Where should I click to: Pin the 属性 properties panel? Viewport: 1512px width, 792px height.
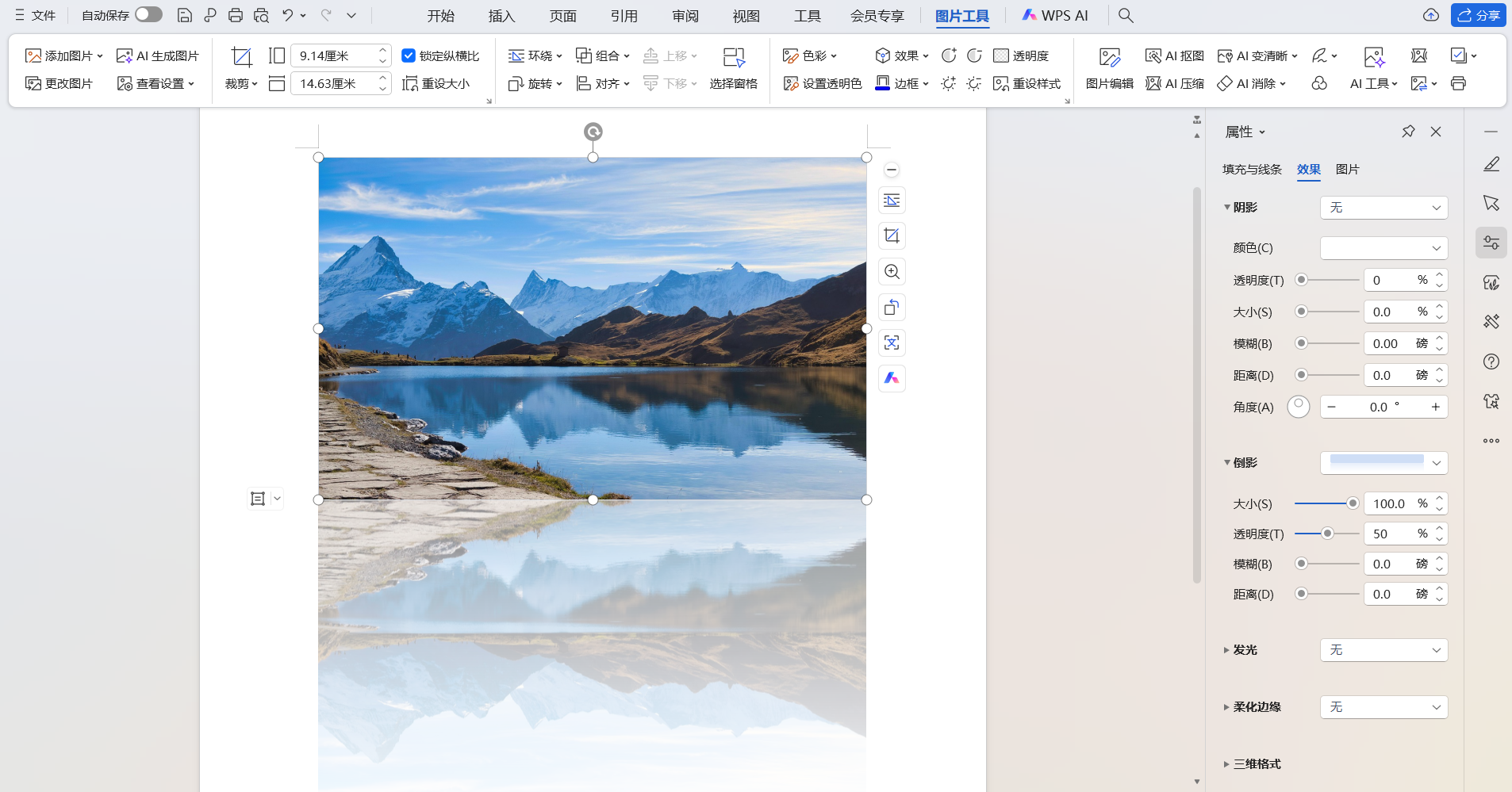[1408, 132]
